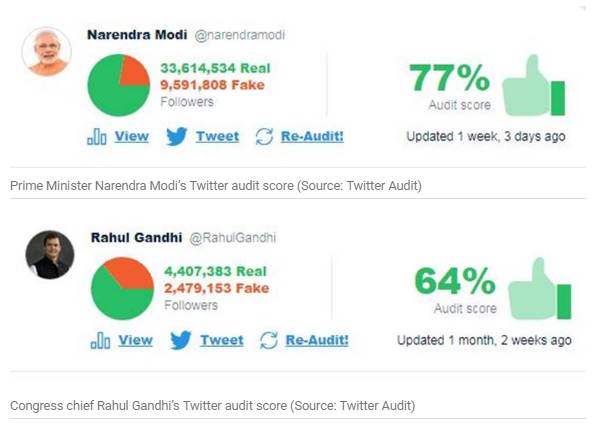Click Twitter bird icon in Rahul Gandhi's card
Image resolution: width=602 pixels, height=447 pixels.
click(x=181, y=340)
